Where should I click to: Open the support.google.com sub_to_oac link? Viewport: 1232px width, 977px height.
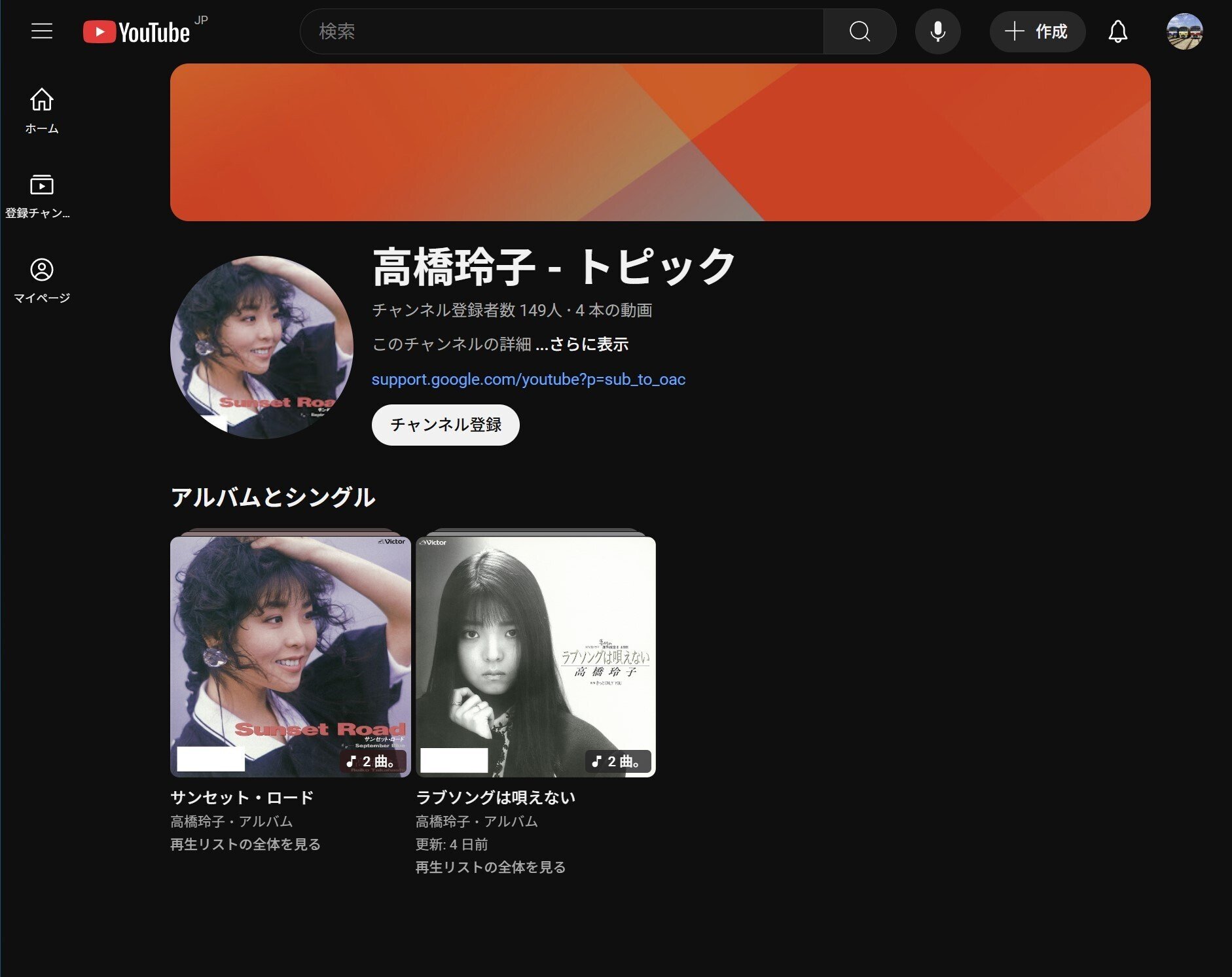[528, 379]
